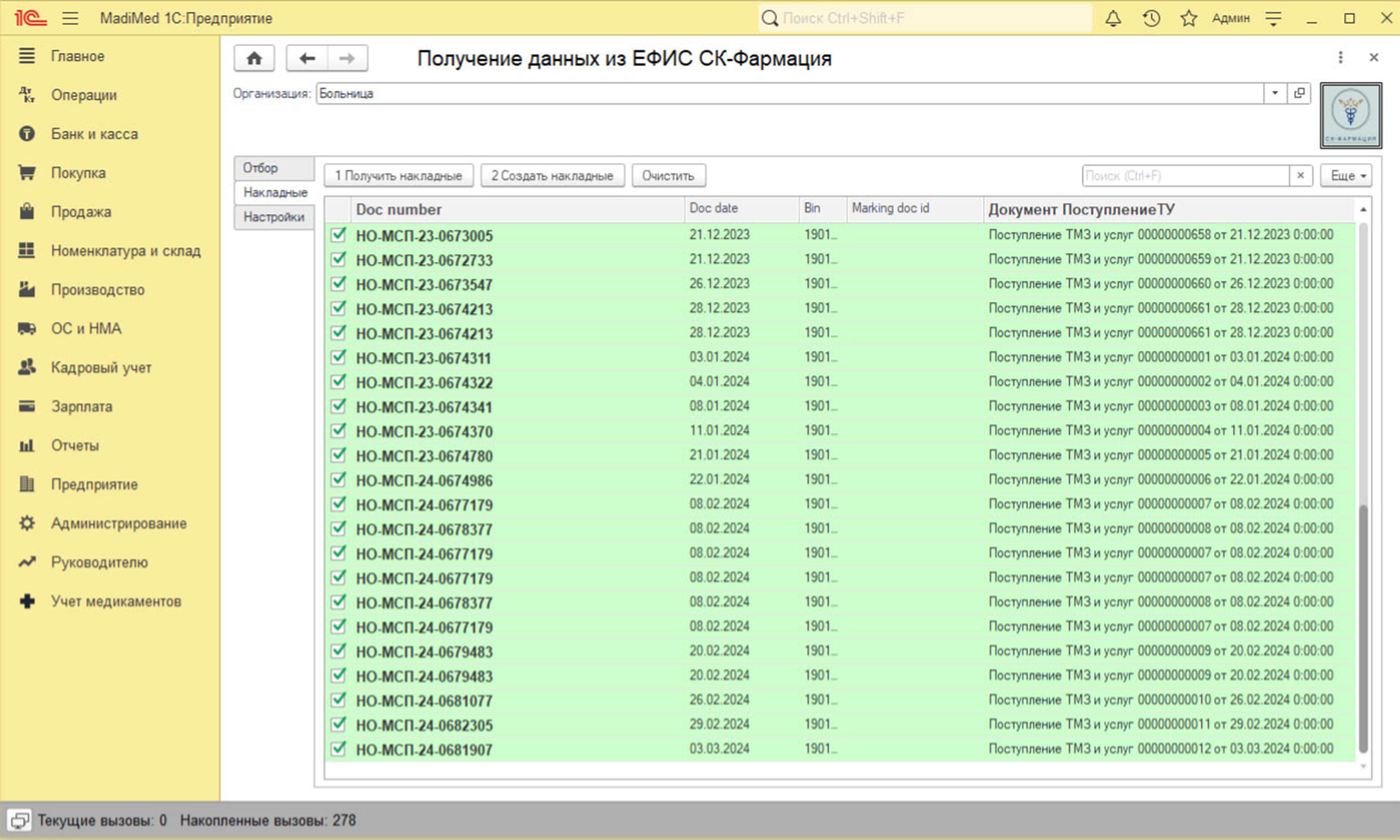Viewport: 1400px width, 840px height.
Task: Open the notifications bell icon
Action: click(1112, 19)
